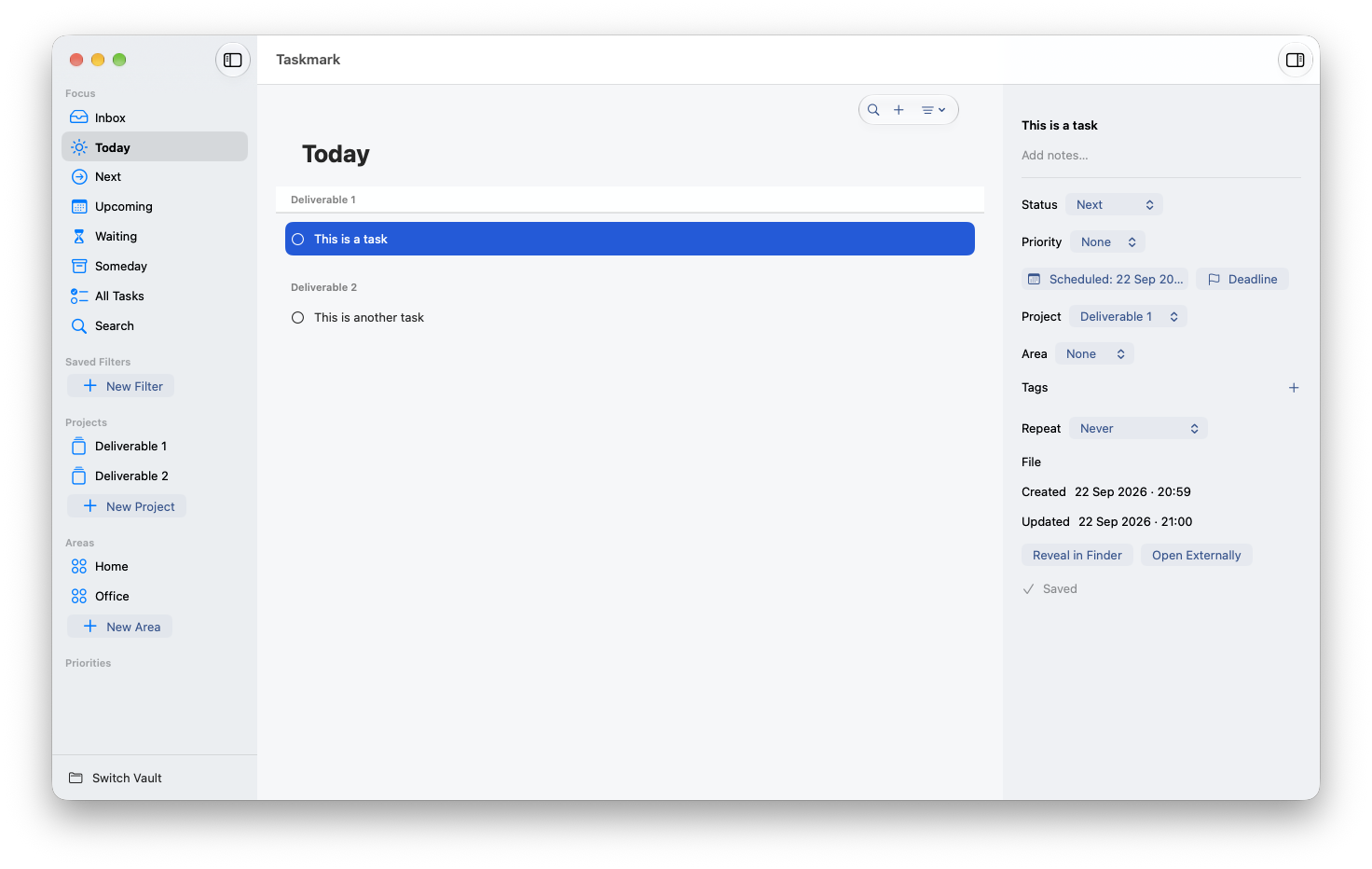
Task: Open the Someday list
Action: tap(155, 267)
